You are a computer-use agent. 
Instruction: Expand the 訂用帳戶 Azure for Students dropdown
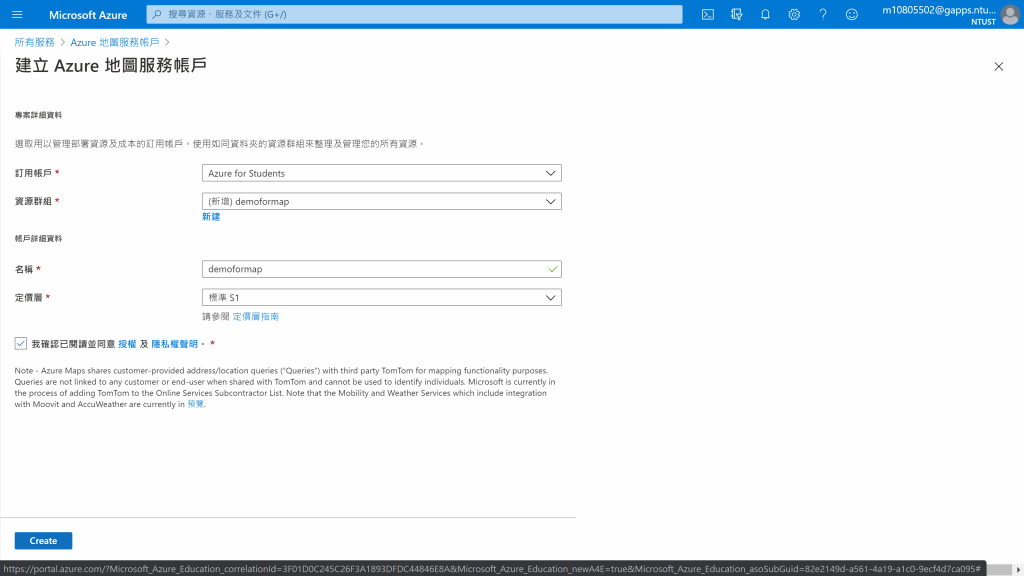(381, 173)
